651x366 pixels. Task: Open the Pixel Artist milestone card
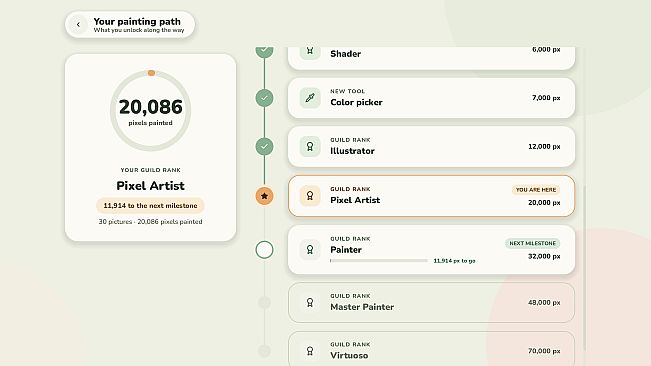(431, 196)
